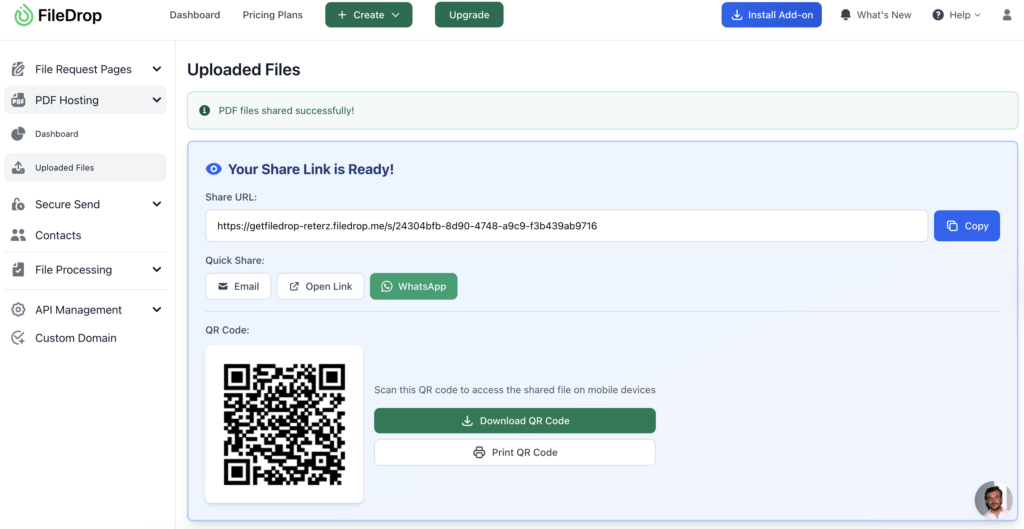Screen dimensions: 1024x529
Task: Click the API Management gear icon
Action: [18, 310]
